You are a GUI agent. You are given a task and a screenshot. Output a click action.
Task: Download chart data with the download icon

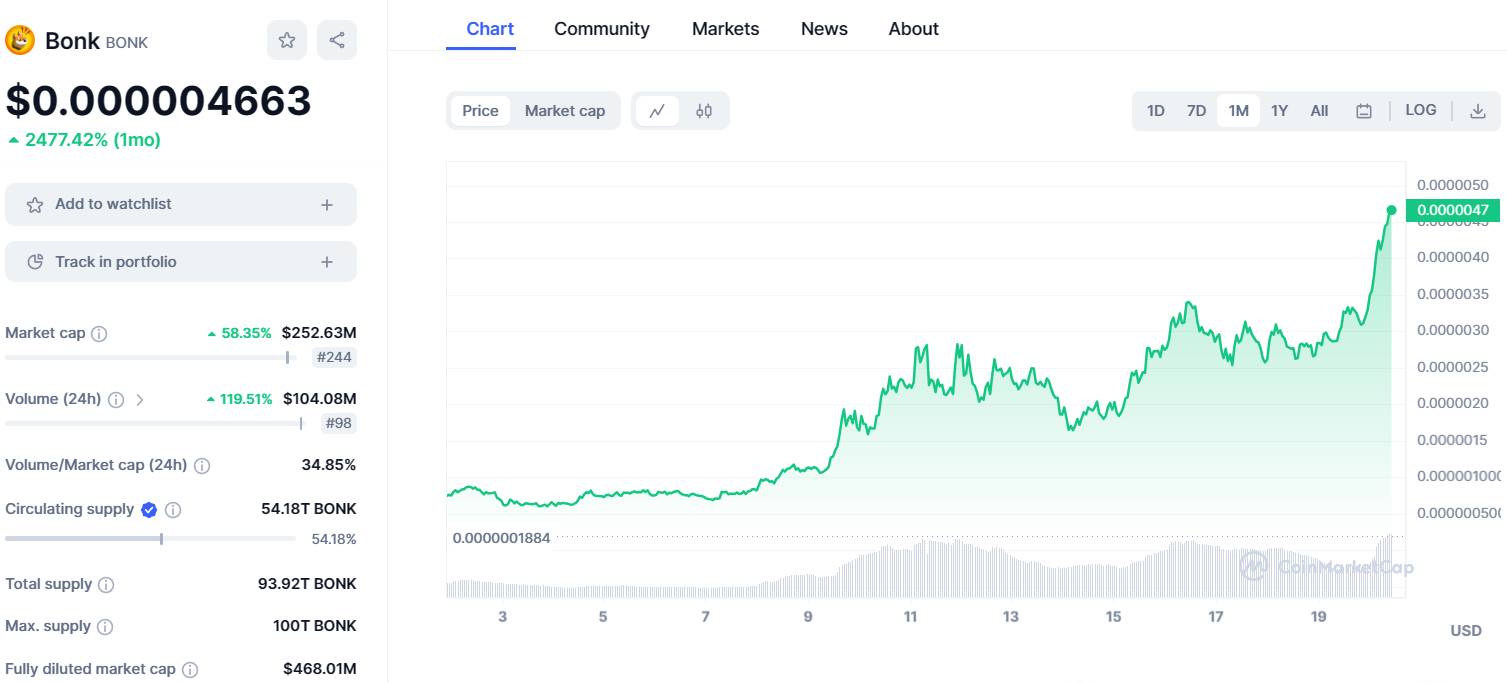tap(1478, 111)
